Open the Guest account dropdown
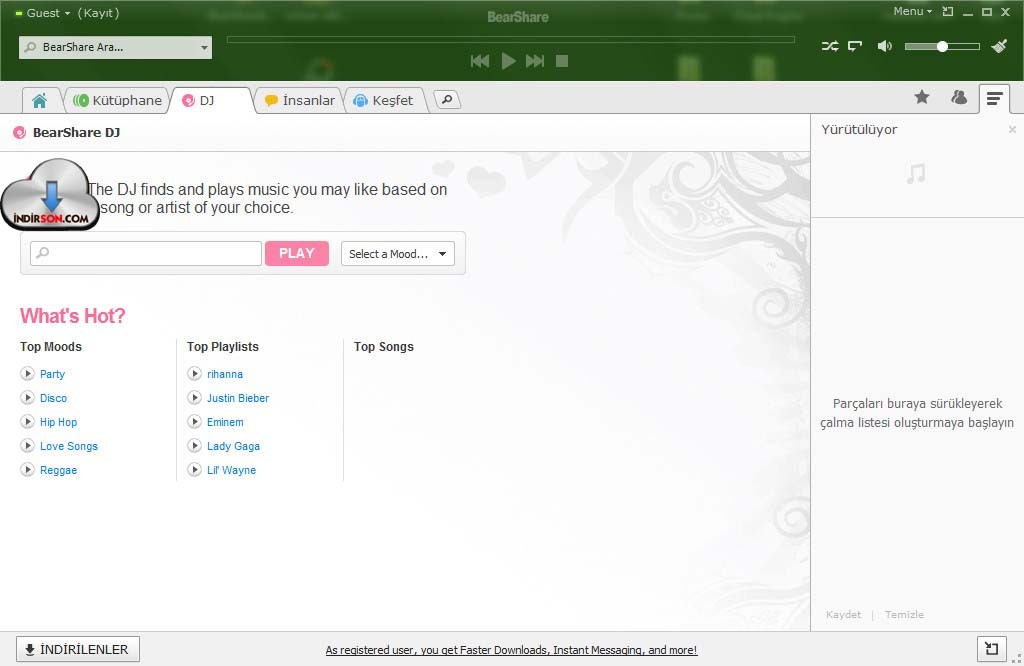Viewport: 1024px width, 666px height. (48, 13)
